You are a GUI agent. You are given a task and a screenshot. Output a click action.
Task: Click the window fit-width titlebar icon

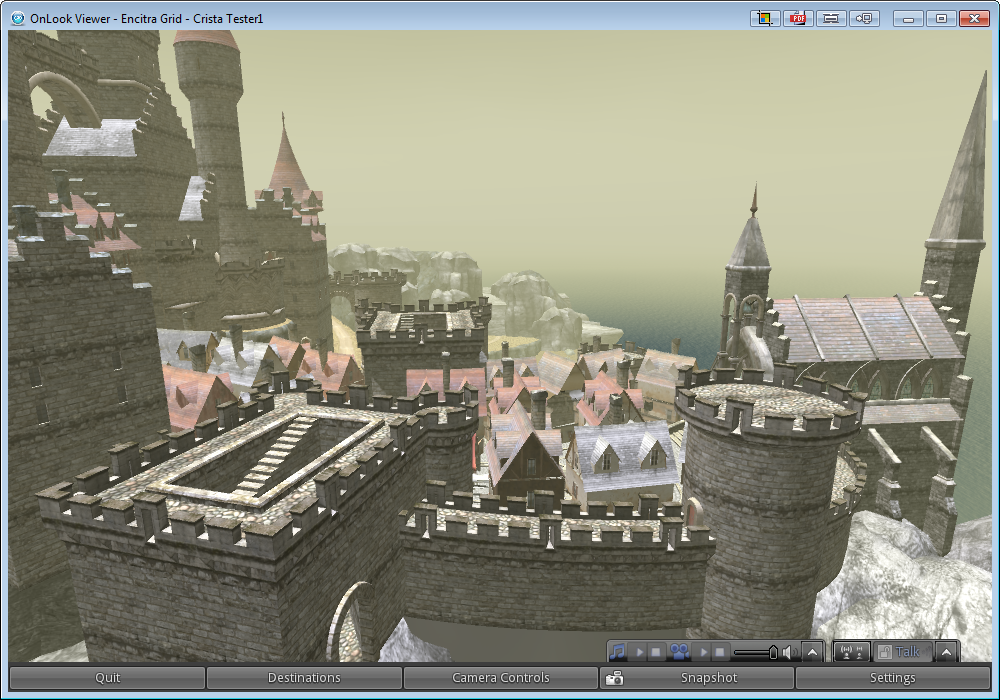pyautogui.click(x=831, y=18)
